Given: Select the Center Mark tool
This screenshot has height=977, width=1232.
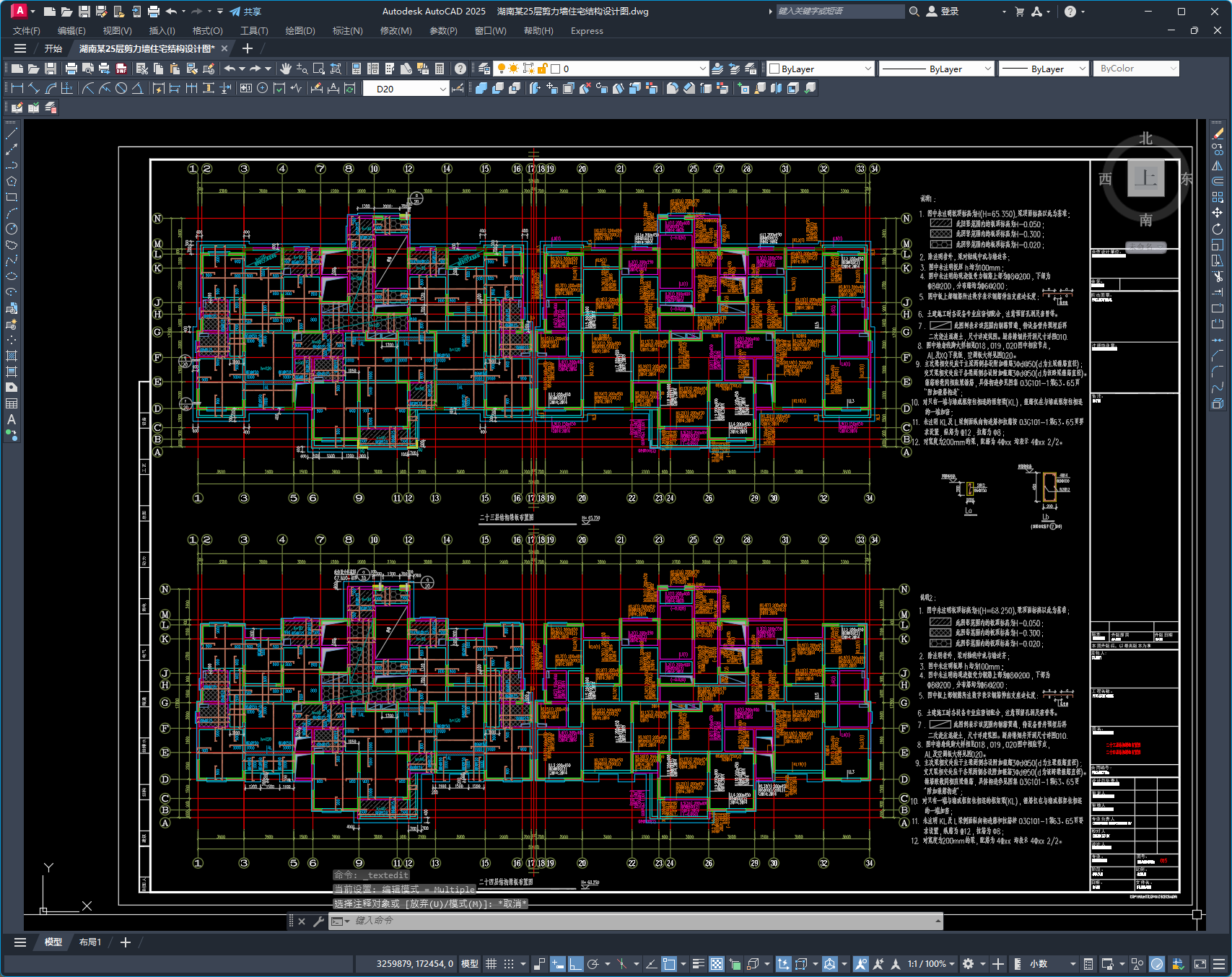Looking at the screenshot, I should click(263, 88).
